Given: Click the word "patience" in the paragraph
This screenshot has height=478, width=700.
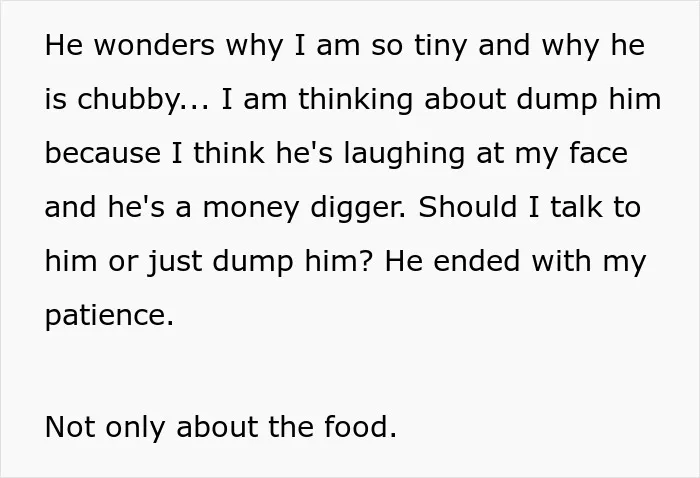Looking at the screenshot, I should pyautogui.click(x=106, y=316).
